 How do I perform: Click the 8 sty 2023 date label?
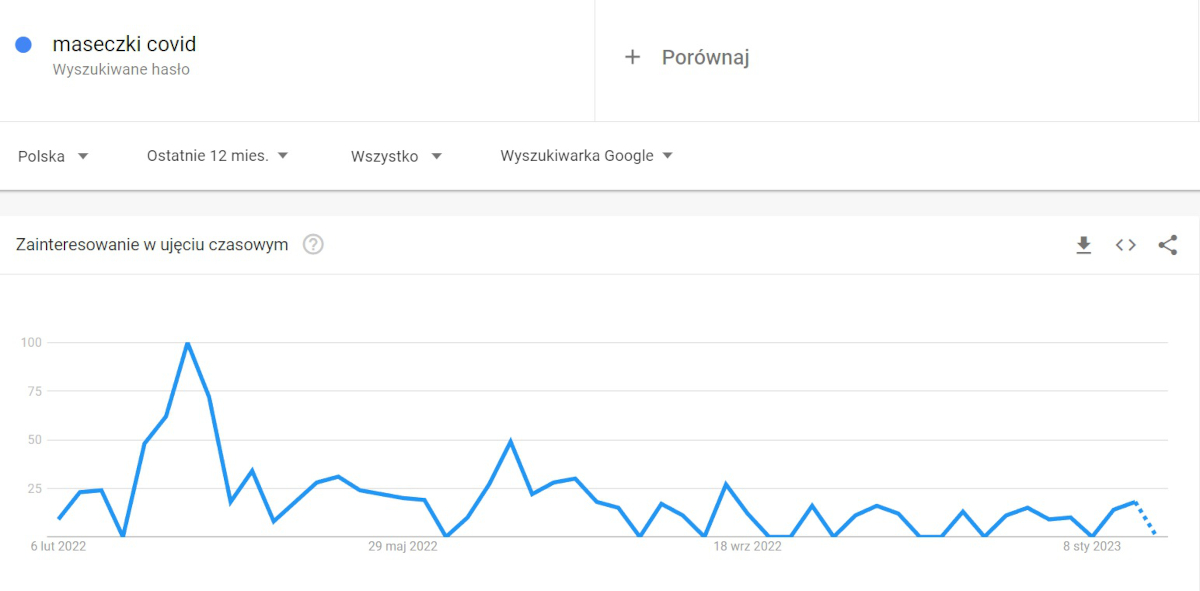(1092, 546)
